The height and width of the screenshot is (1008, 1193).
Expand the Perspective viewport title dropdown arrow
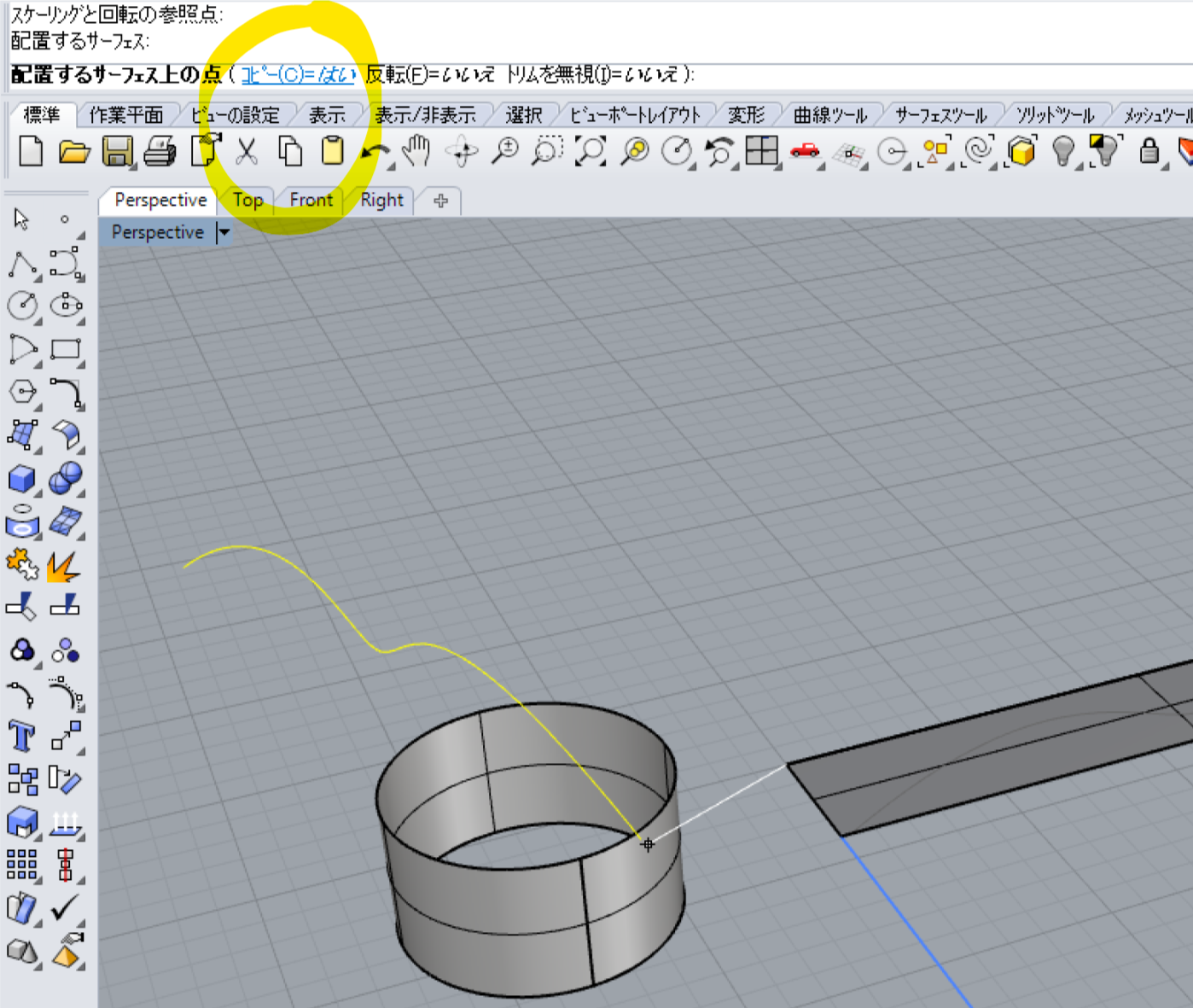pyautogui.click(x=224, y=232)
